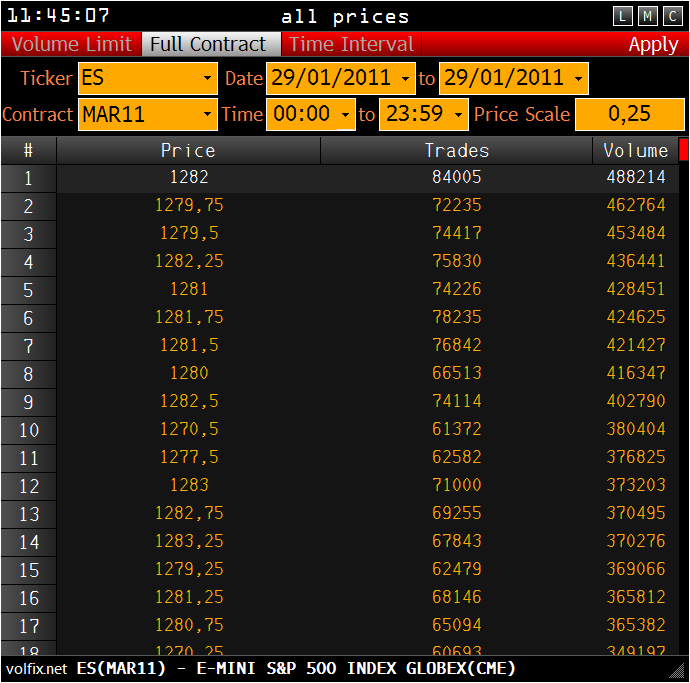Open the Ticker ES dropdown

coord(148,79)
